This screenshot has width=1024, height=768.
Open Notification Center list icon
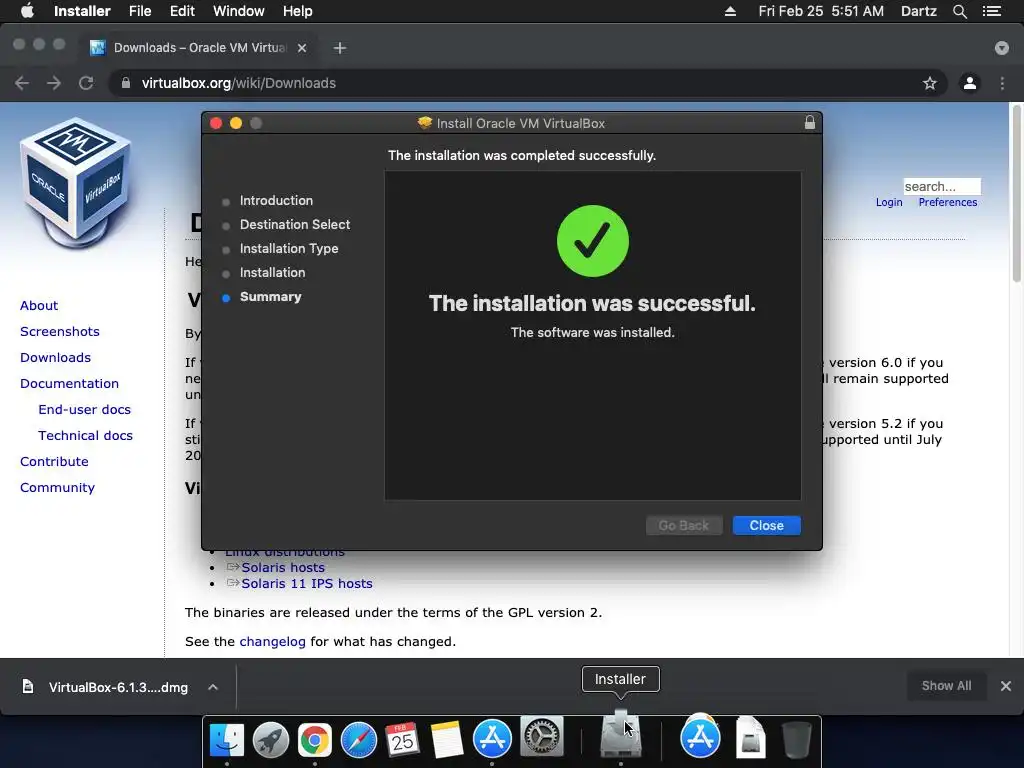(992, 11)
